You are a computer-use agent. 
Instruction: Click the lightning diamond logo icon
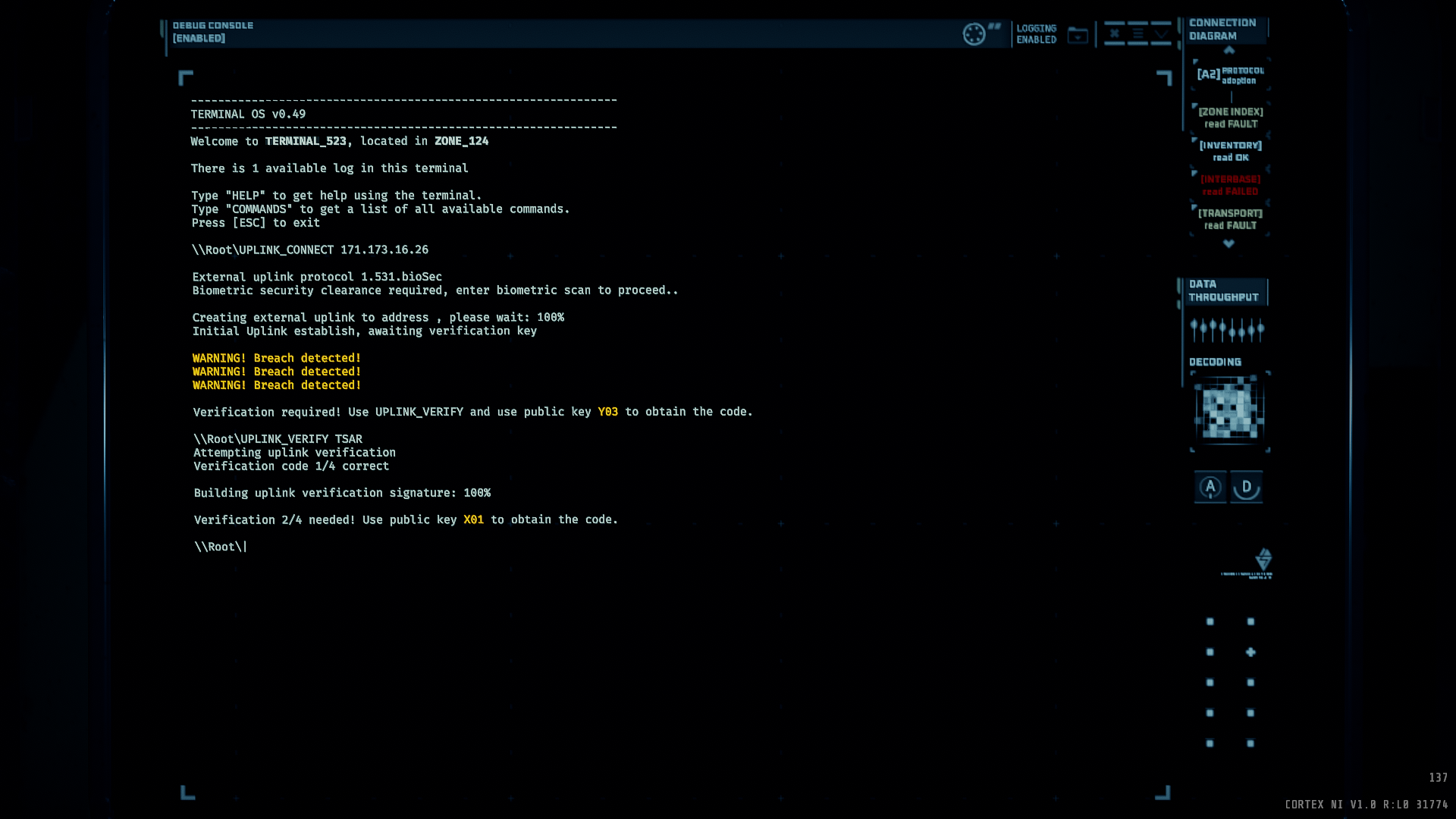(1263, 560)
